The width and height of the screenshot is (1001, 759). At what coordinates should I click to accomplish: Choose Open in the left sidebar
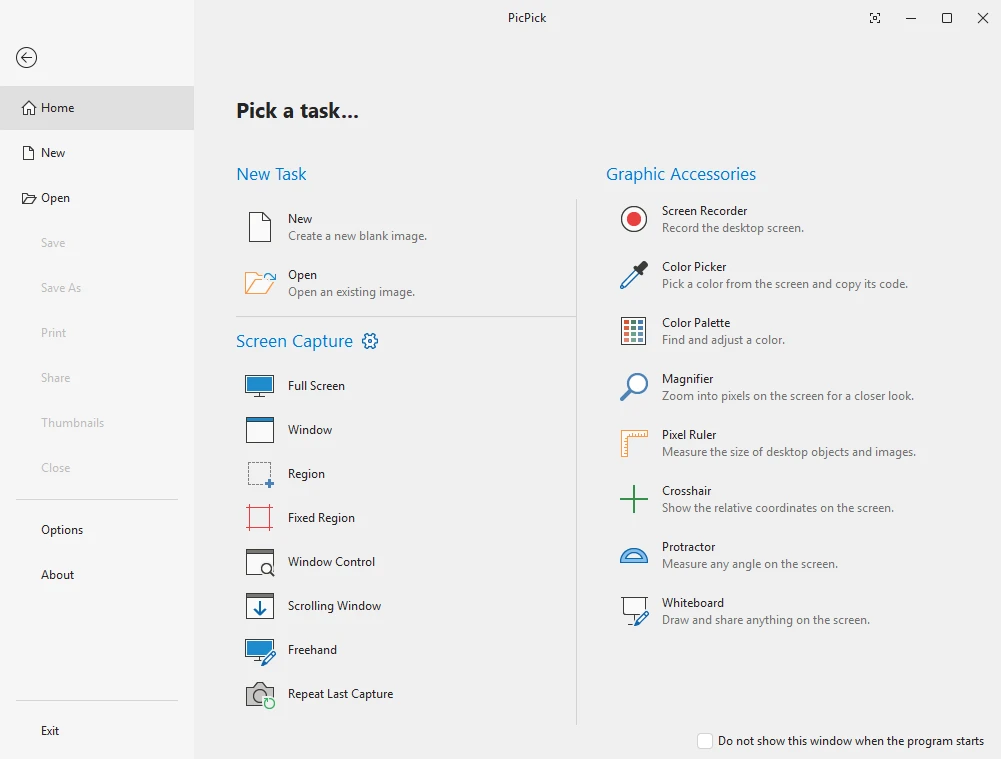(97, 198)
